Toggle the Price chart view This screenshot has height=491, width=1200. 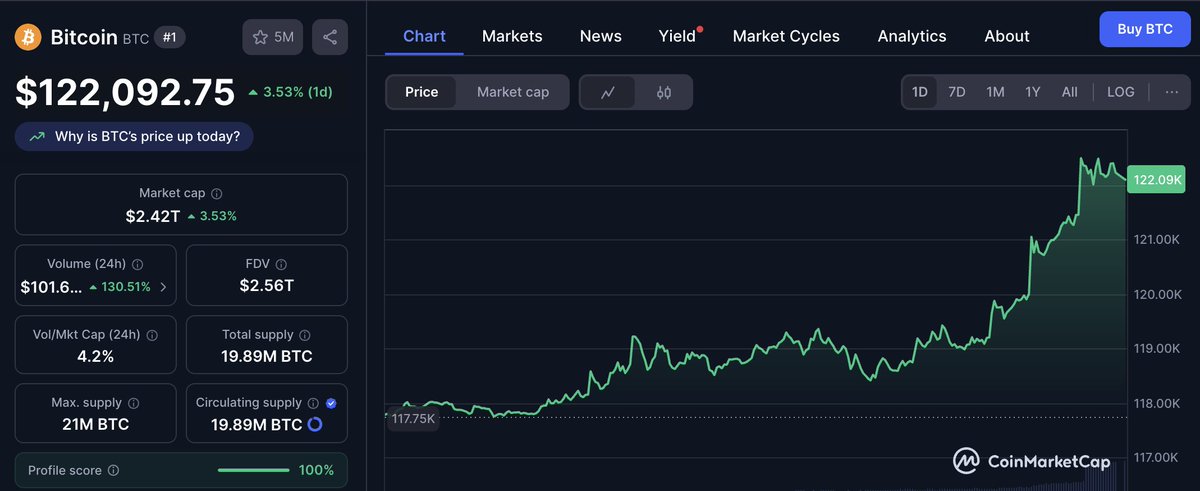coord(421,92)
